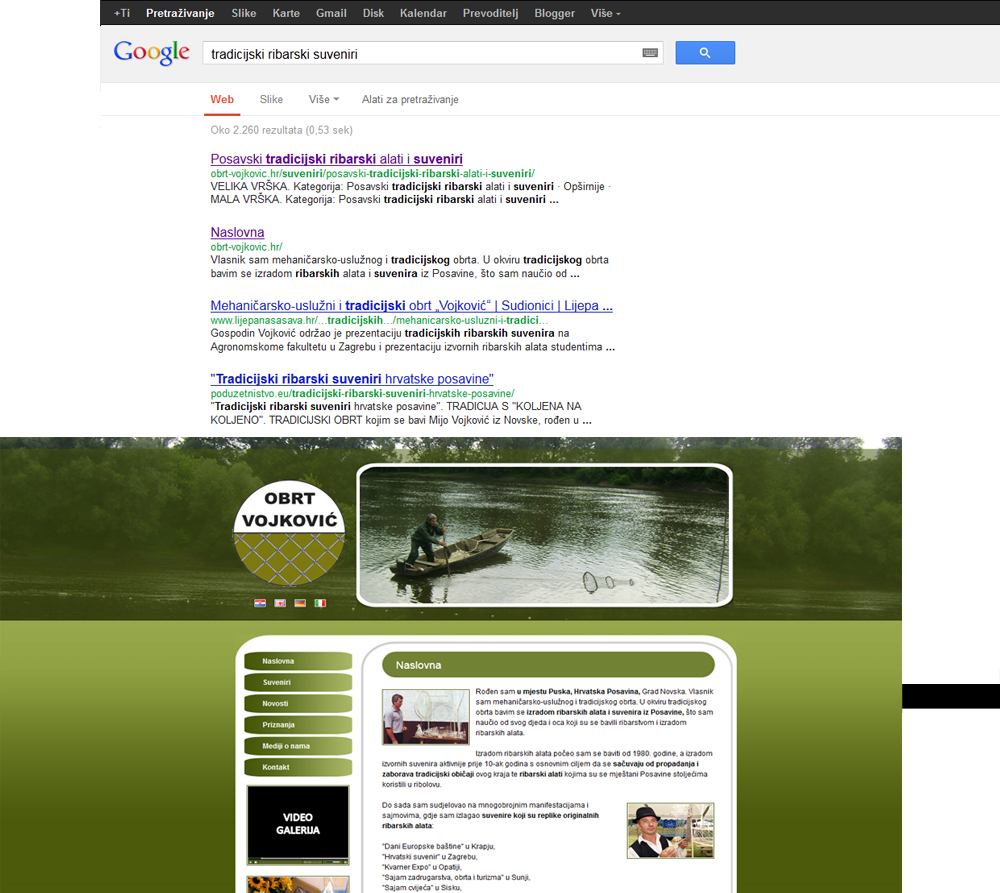Click the fisherman in boat header photo
Viewport: 1000px width, 893px height.
544,535
